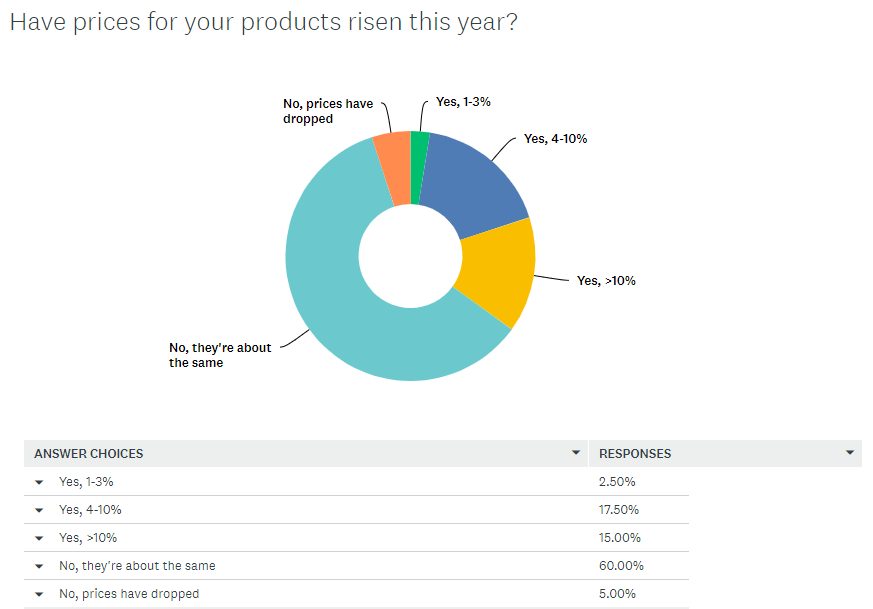Click the RESPONSES column header
Image resolution: width=873 pixels, height=609 pixels.
635,454
